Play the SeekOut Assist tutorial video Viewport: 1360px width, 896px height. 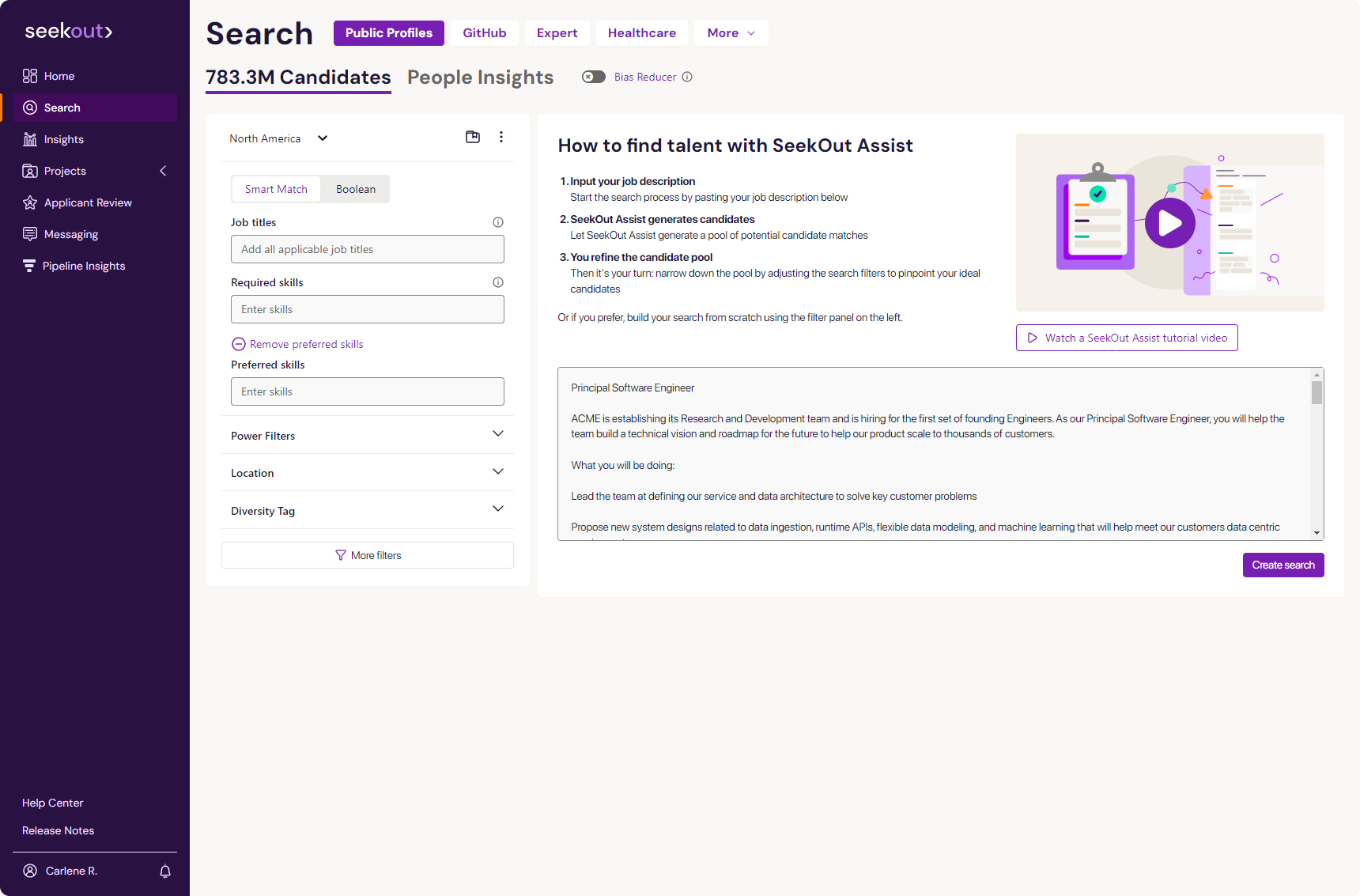point(1169,223)
